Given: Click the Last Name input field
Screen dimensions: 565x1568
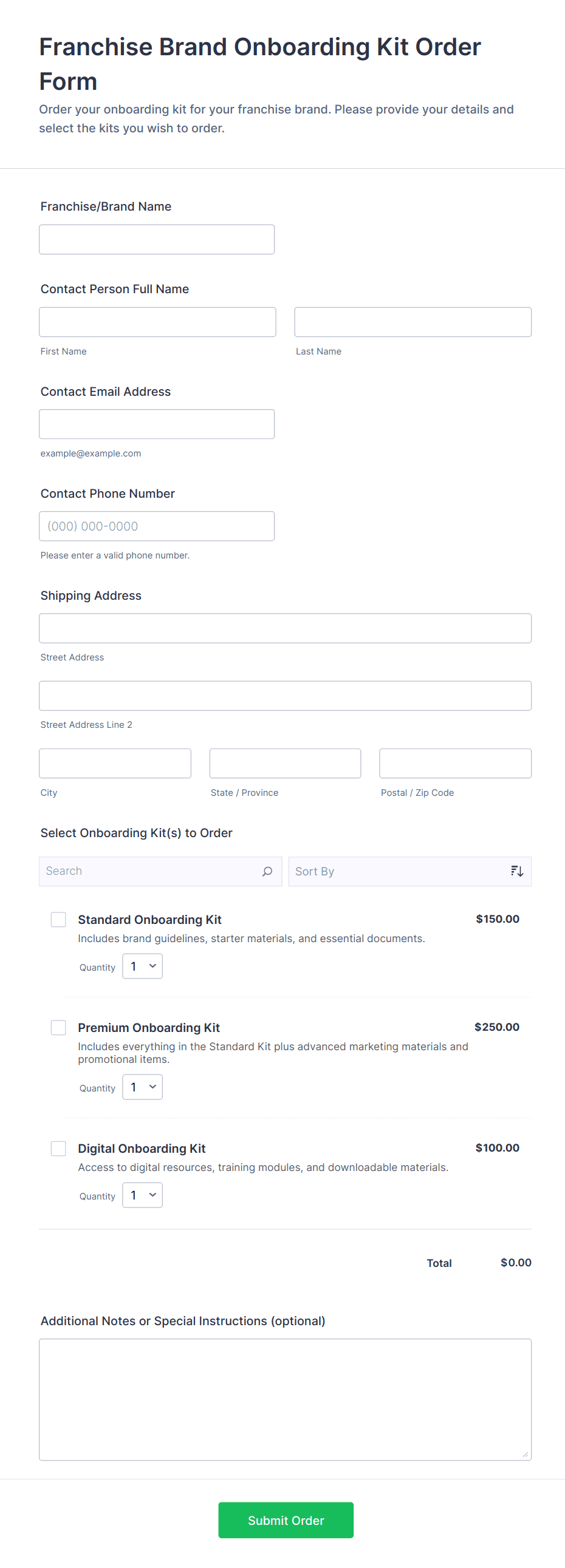Looking at the screenshot, I should [413, 322].
